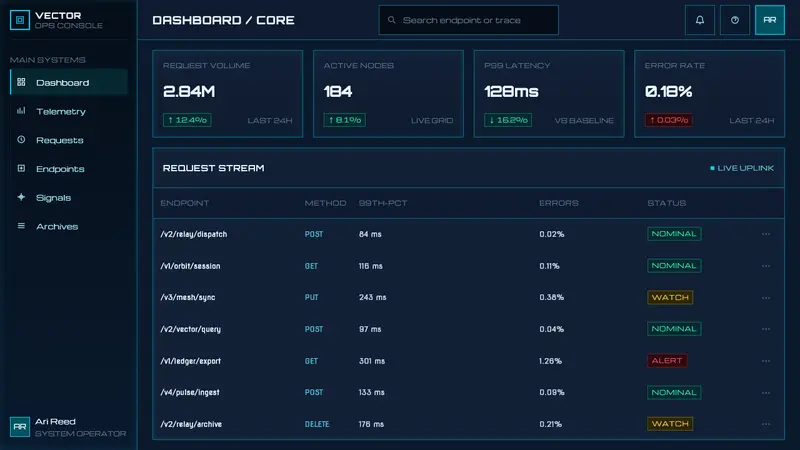The height and width of the screenshot is (450, 800).
Task: Open the help icon in header
Action: (735, 20)
